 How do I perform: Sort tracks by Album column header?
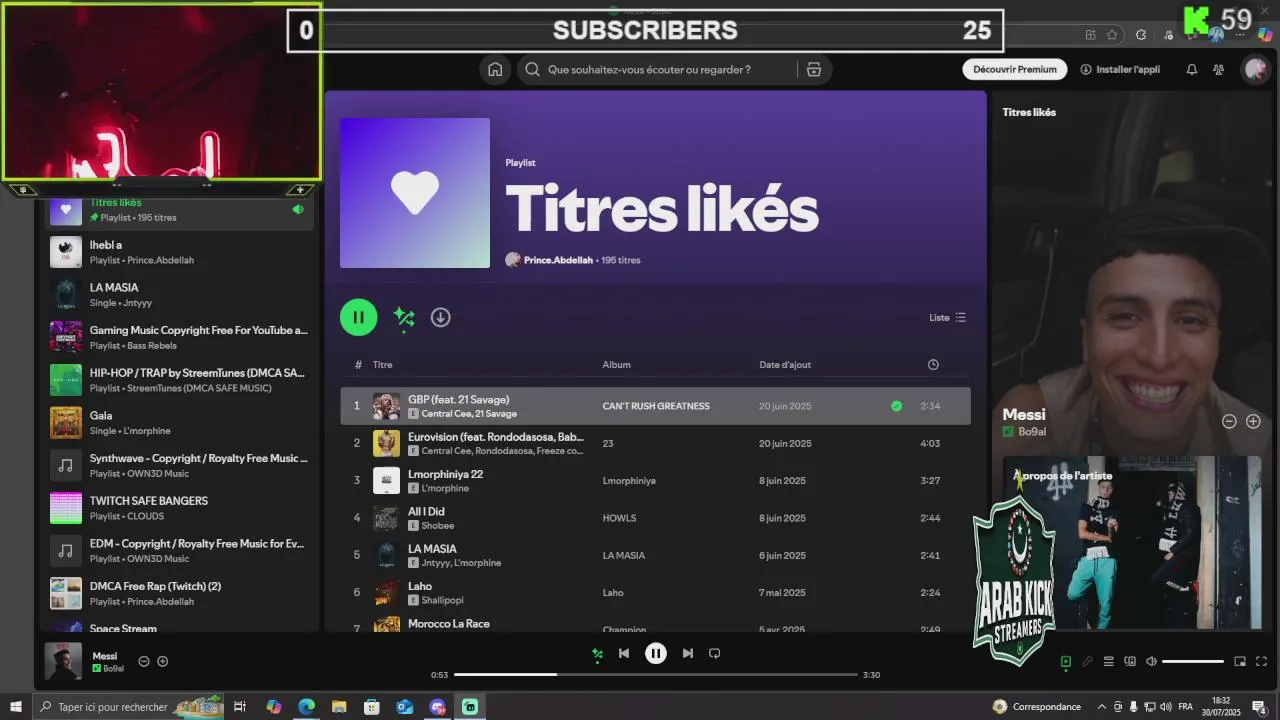(x=616, y=365)
